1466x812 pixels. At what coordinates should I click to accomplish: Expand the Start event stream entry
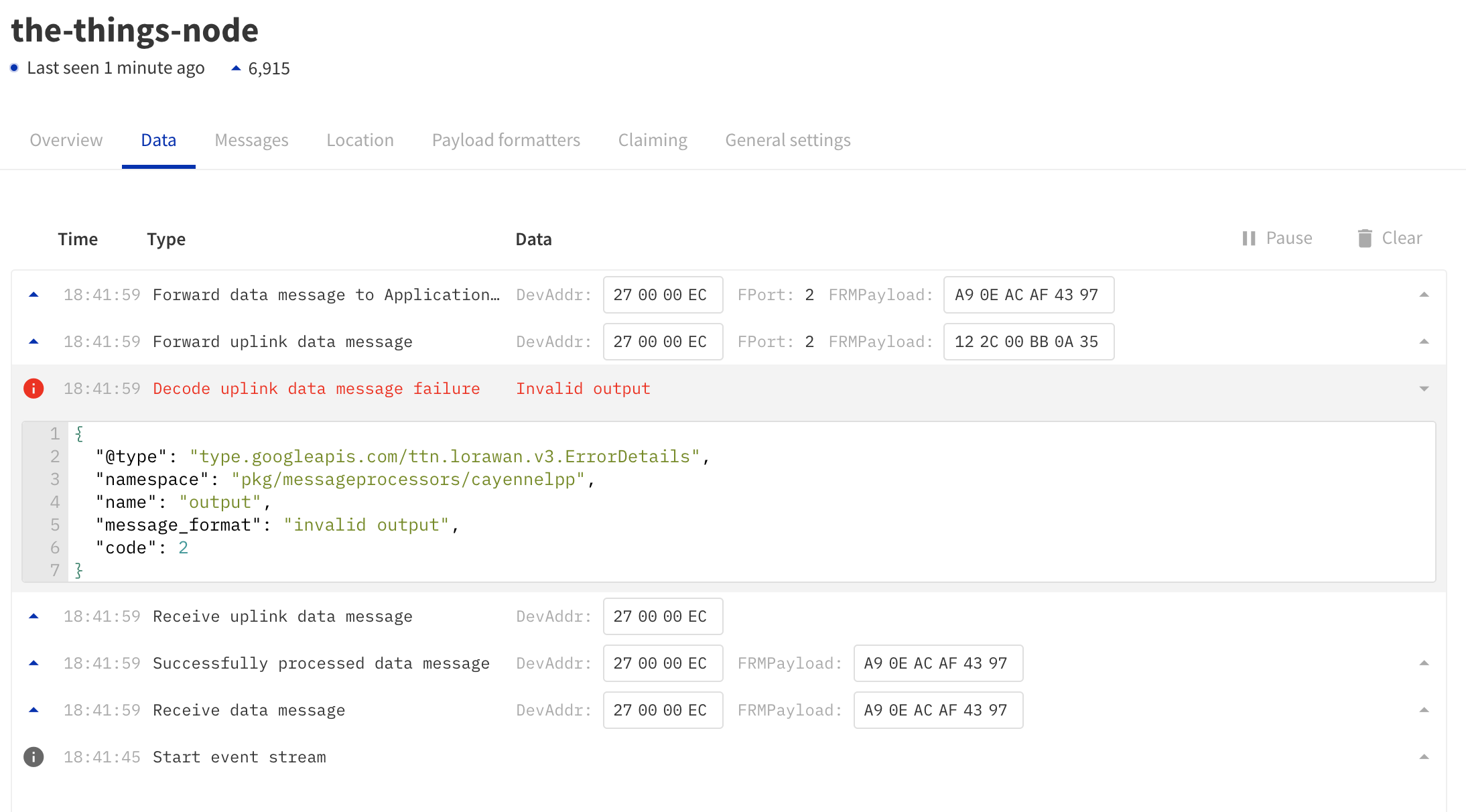(1424, 757)
